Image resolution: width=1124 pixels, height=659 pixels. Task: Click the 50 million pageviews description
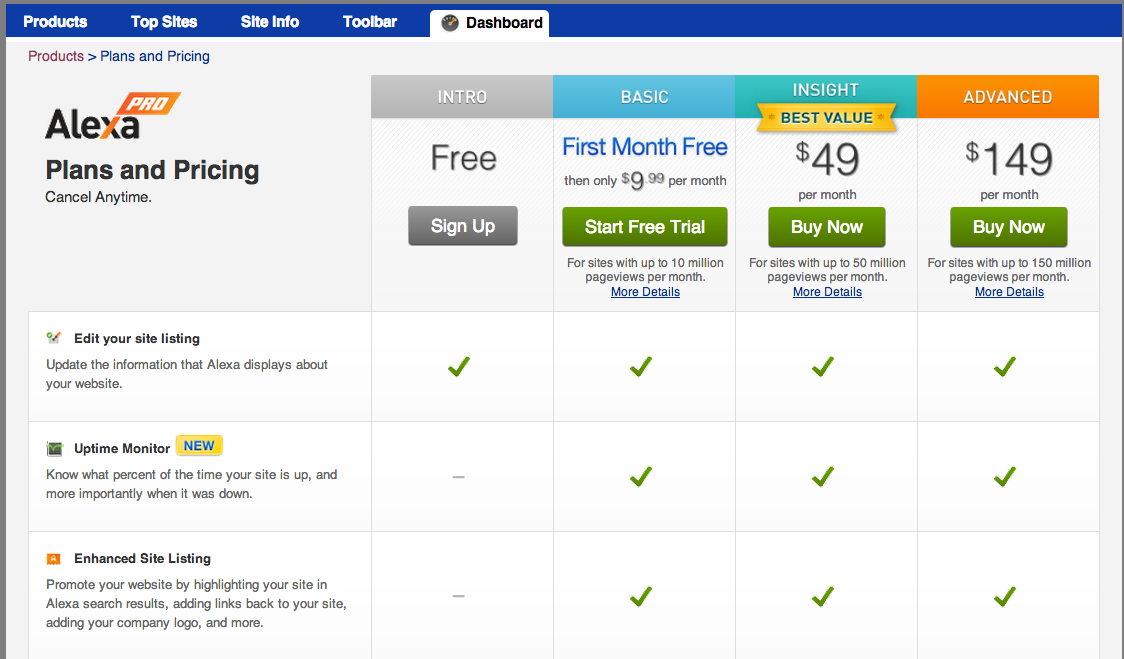tap(827, 270)
